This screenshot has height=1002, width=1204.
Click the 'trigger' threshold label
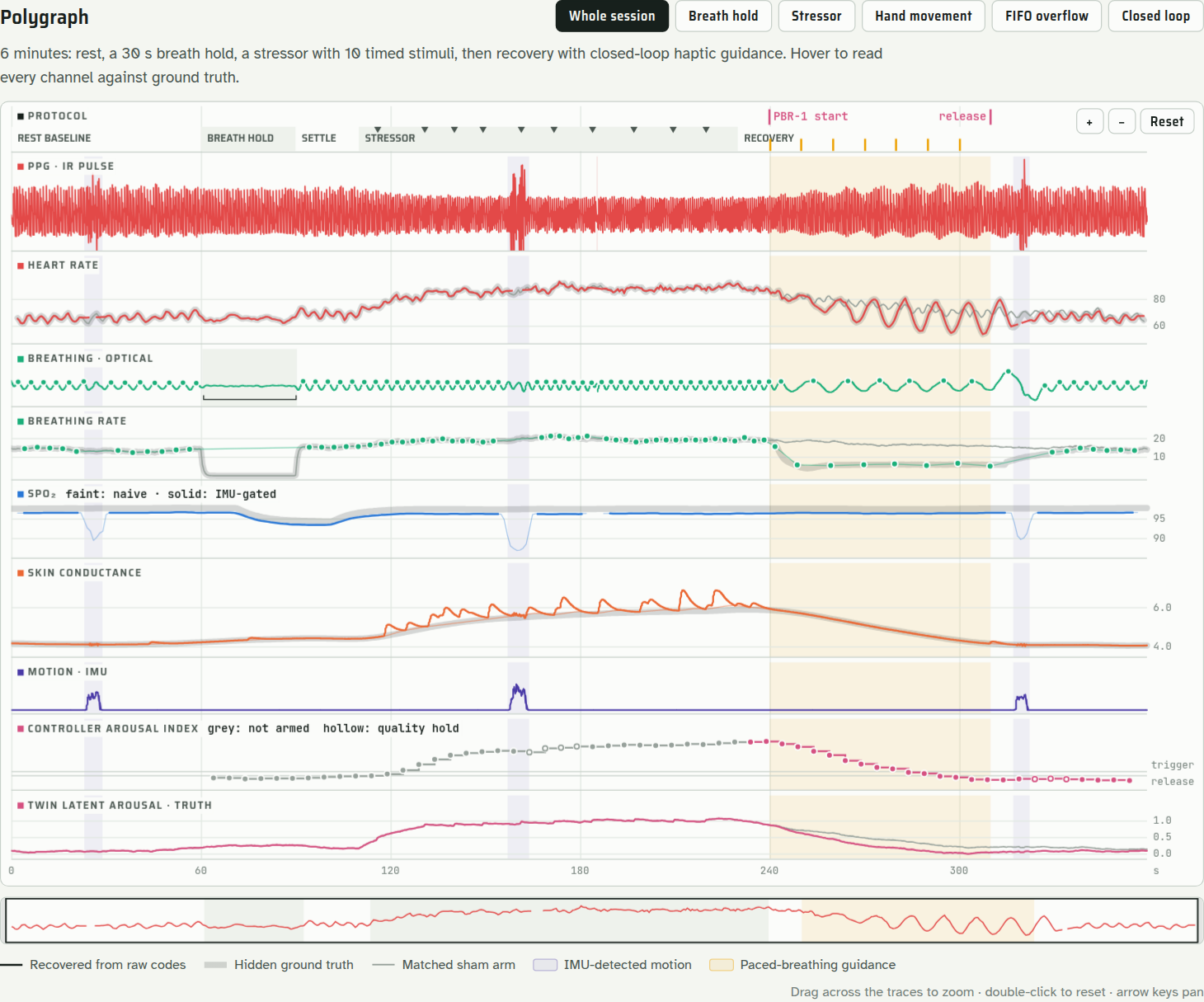pos(1172,765)
